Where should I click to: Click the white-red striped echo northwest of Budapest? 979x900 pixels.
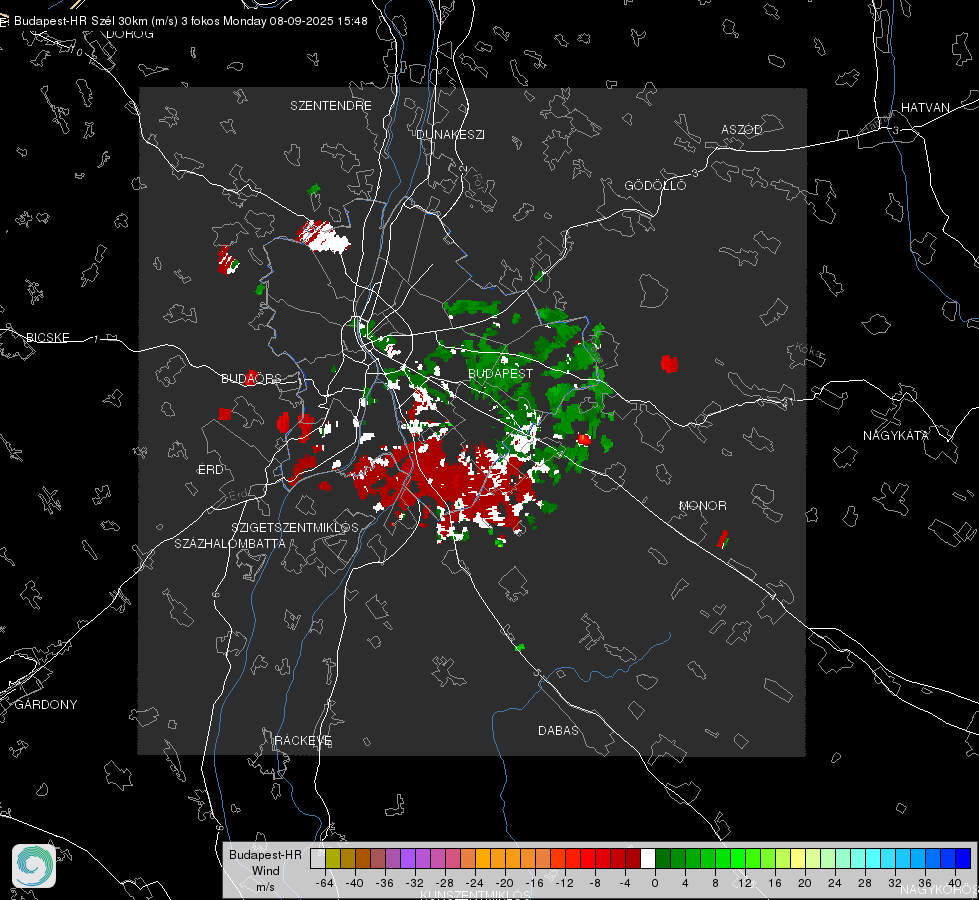pyautogui.click(x=322, y=236)
